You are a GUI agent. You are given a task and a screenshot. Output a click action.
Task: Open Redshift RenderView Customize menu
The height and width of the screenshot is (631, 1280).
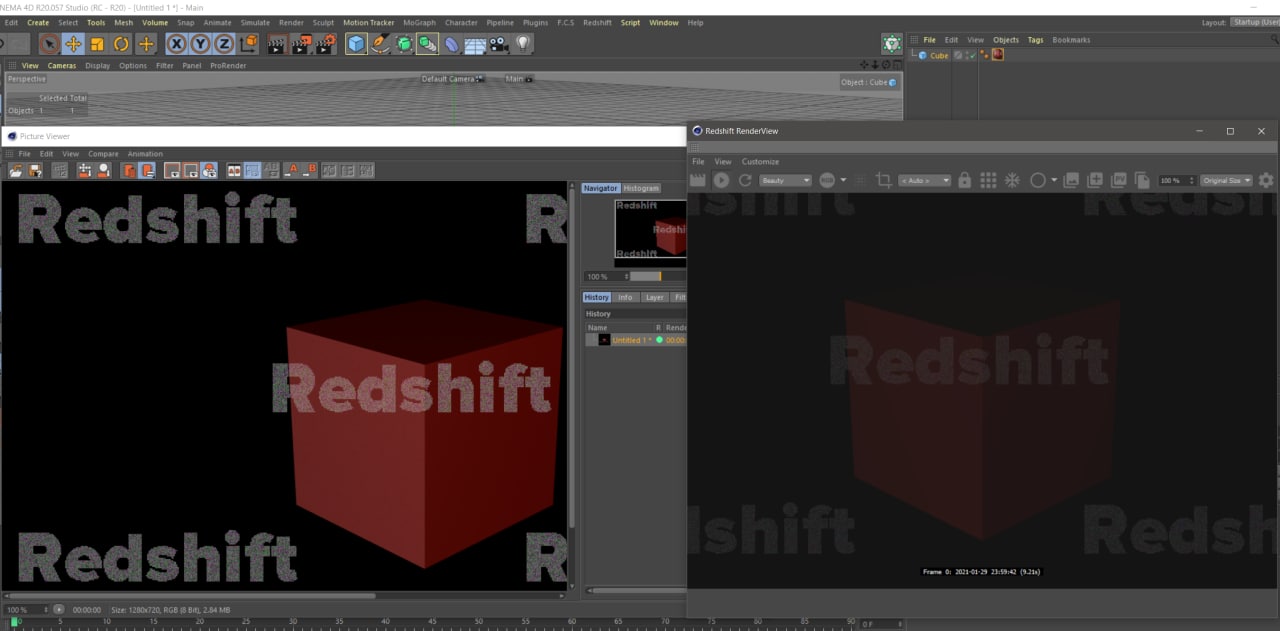[760, 162]
